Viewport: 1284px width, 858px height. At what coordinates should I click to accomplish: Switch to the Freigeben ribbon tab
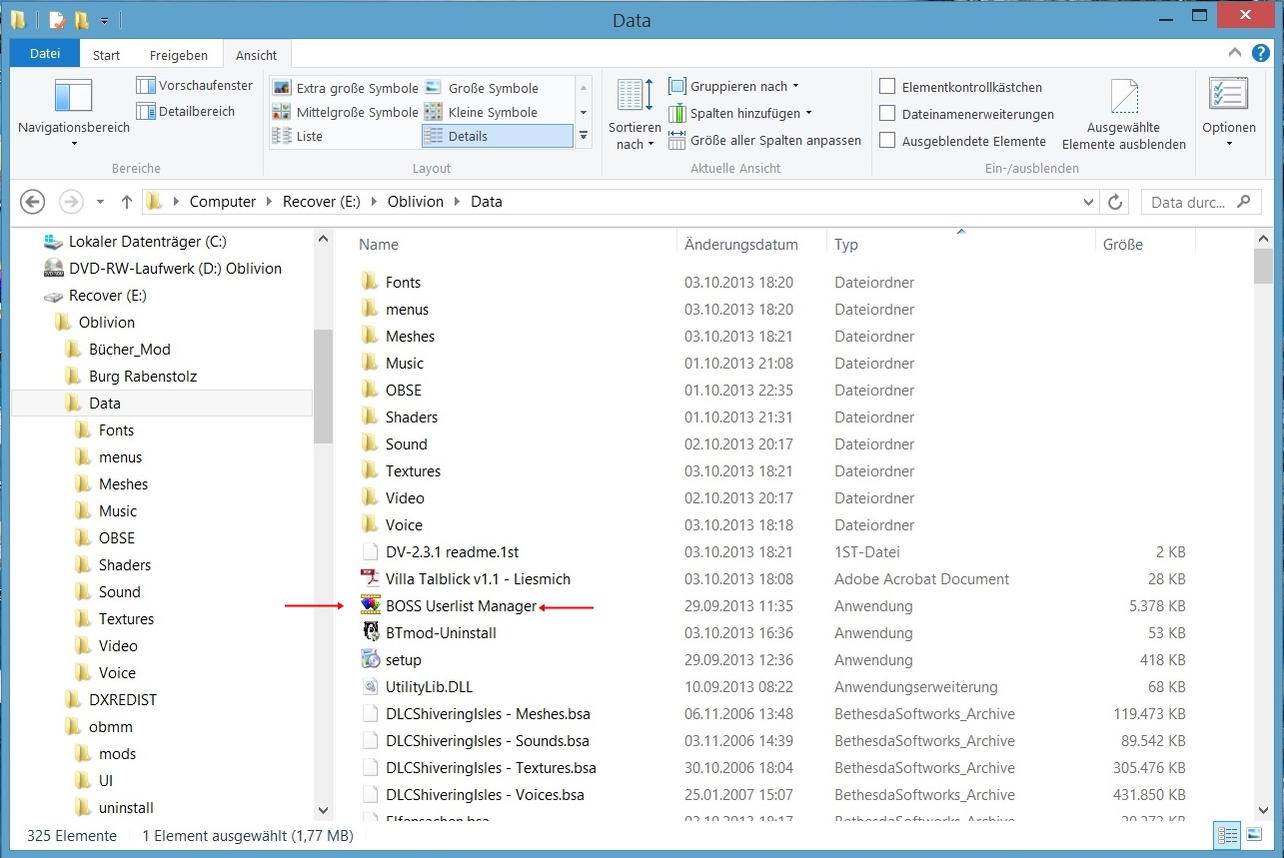(178, 55)
